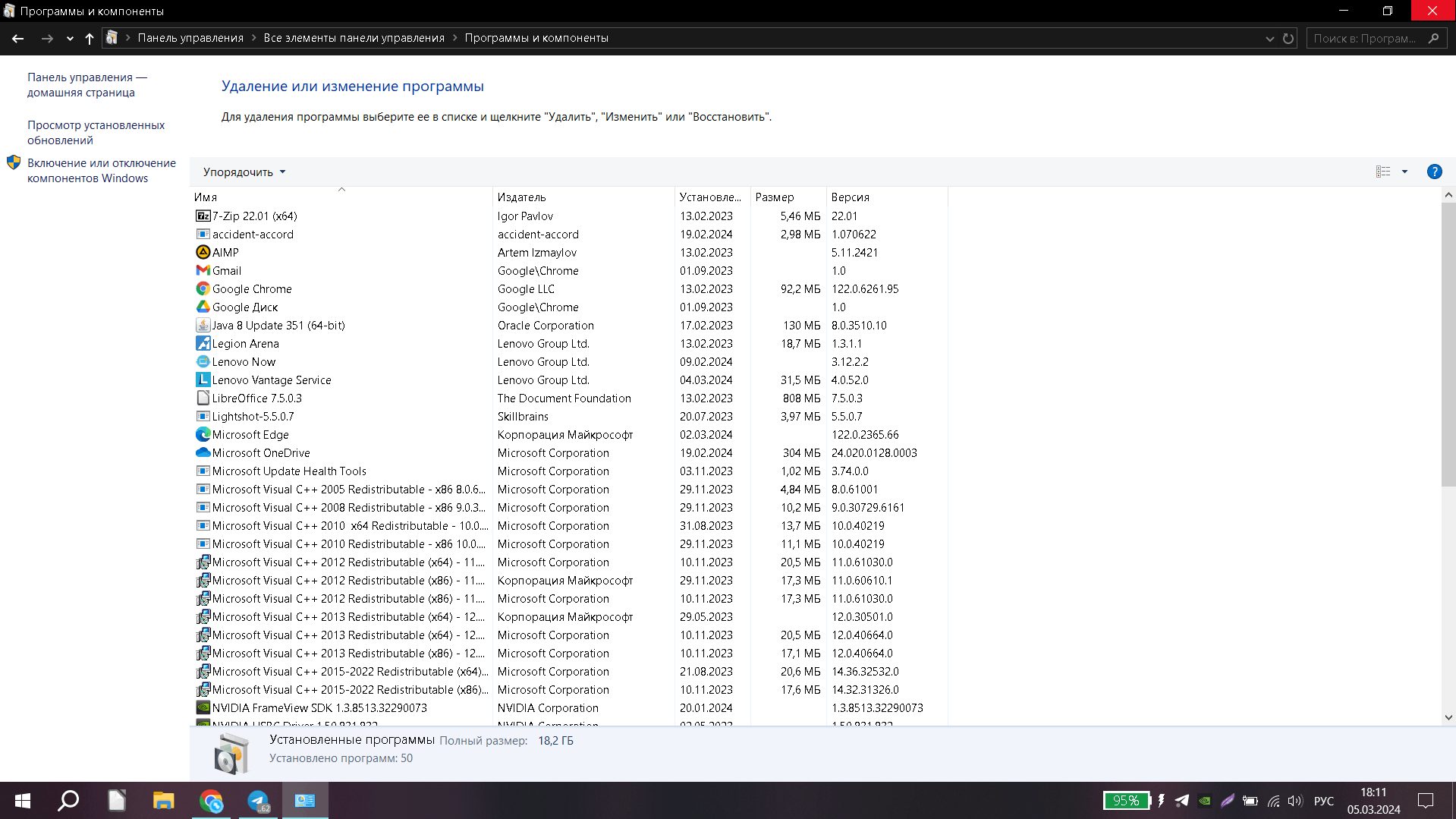The image size is (1456, 819).
Task: Select Microsoft Visual C++ 2015-2022 Redistributable (x64) row
Action: click(x=568, y=671)
